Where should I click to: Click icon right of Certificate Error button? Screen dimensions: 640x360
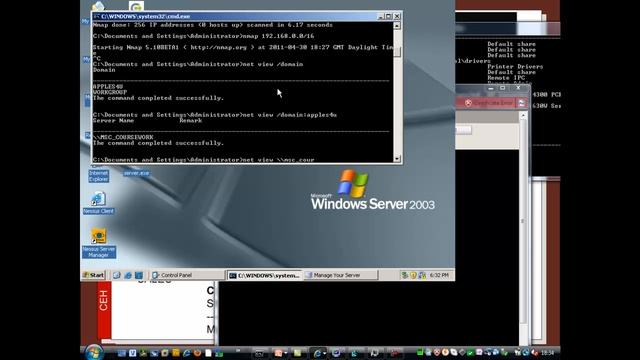(522, 103)
